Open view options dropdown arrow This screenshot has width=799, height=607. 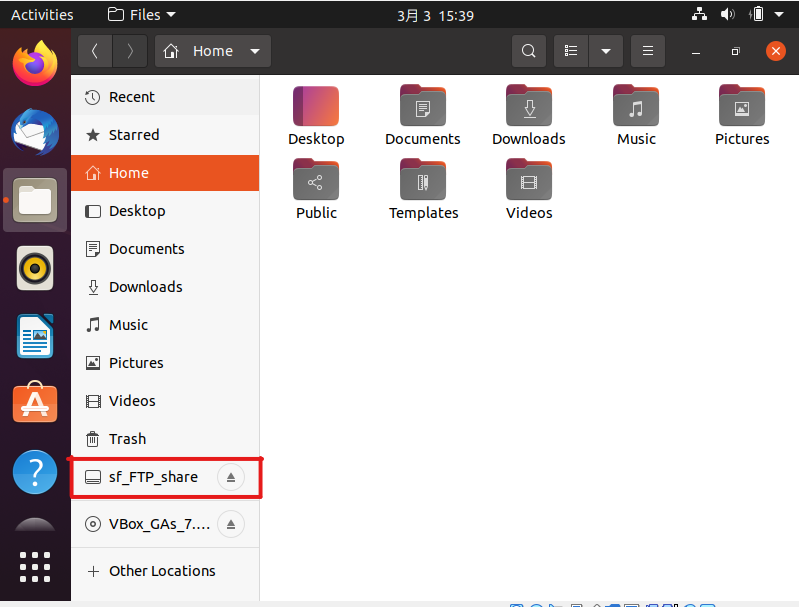pos(606,51)
